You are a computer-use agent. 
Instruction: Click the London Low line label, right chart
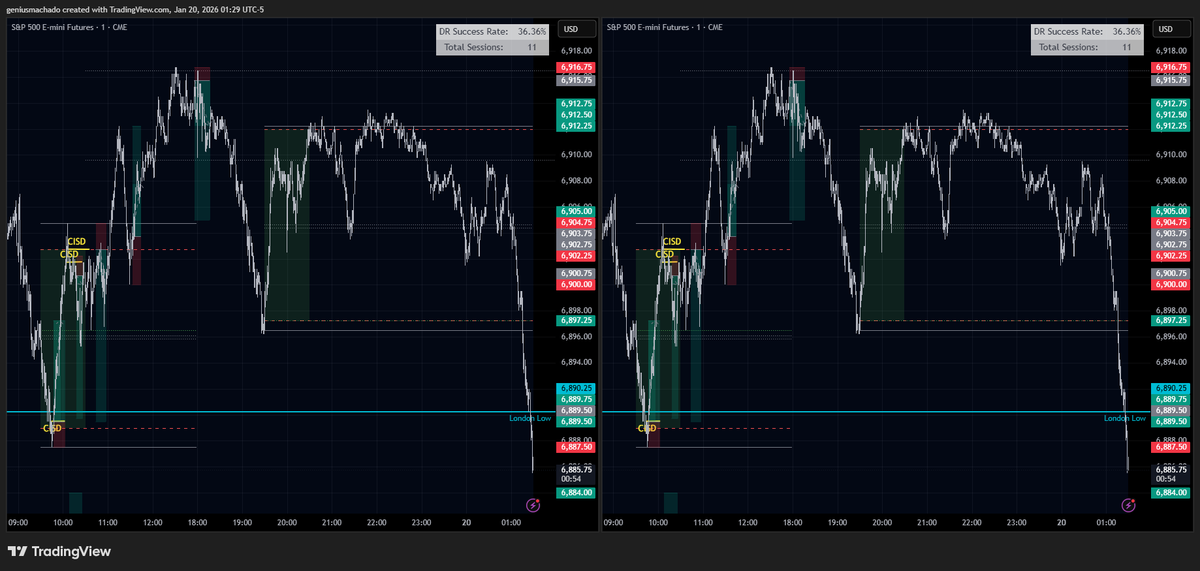(1125, 419)
